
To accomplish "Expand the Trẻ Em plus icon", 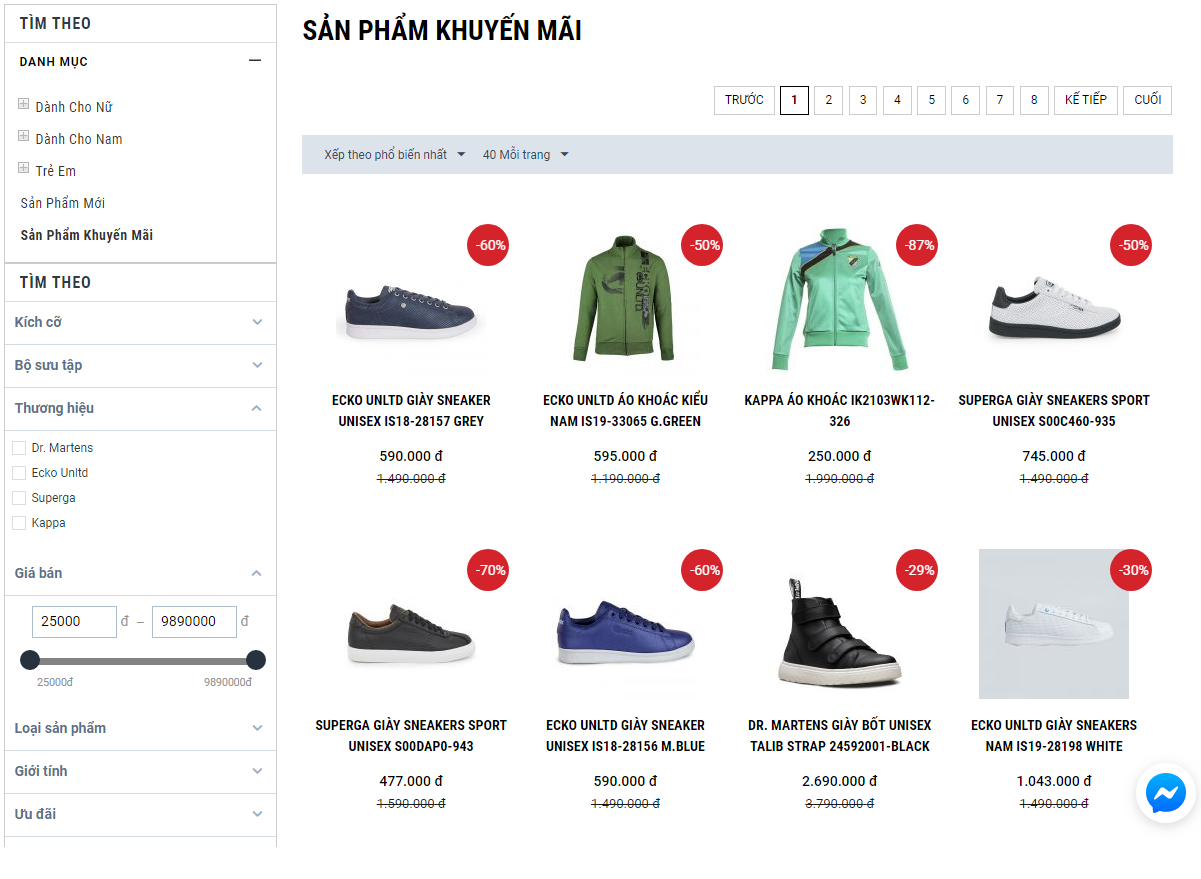I will coord(24,168).
